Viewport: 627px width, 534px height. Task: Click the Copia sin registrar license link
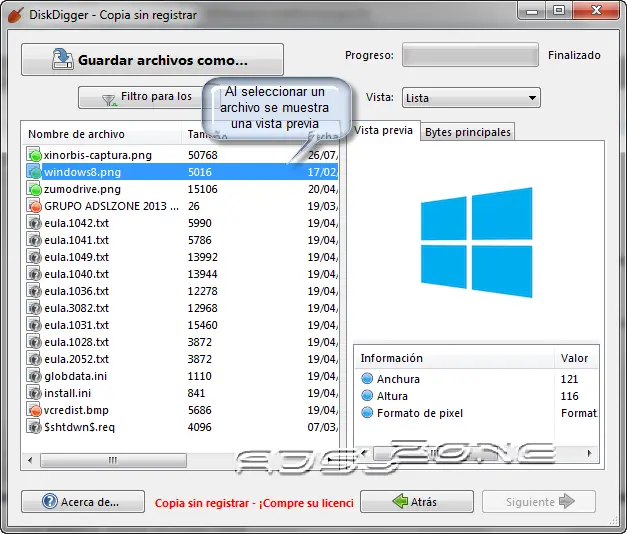click(x=254, y=503)
